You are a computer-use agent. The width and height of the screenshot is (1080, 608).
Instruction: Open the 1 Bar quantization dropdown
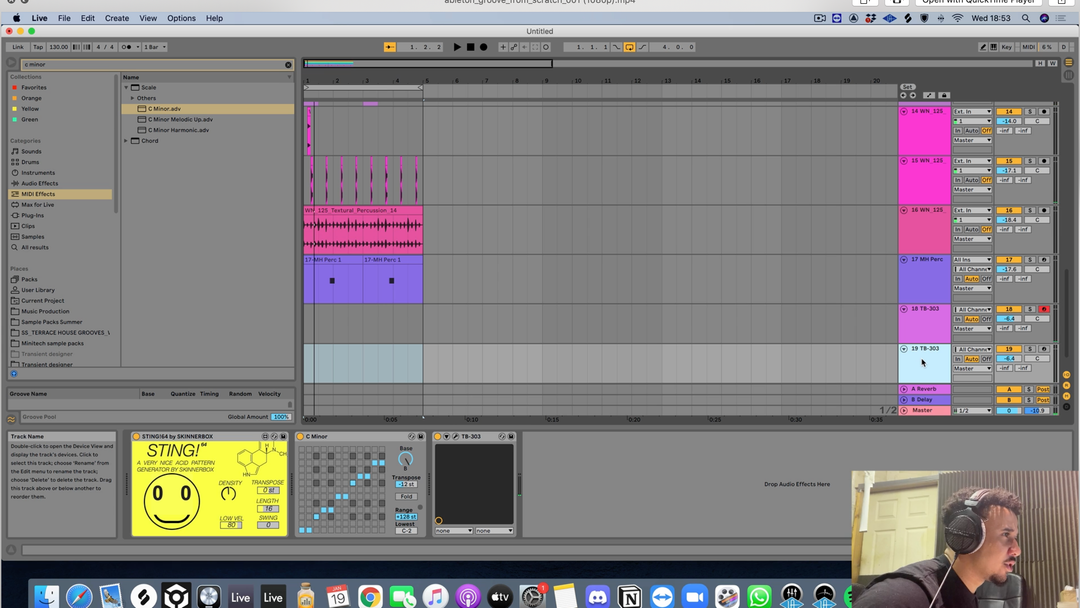point(155,47)
